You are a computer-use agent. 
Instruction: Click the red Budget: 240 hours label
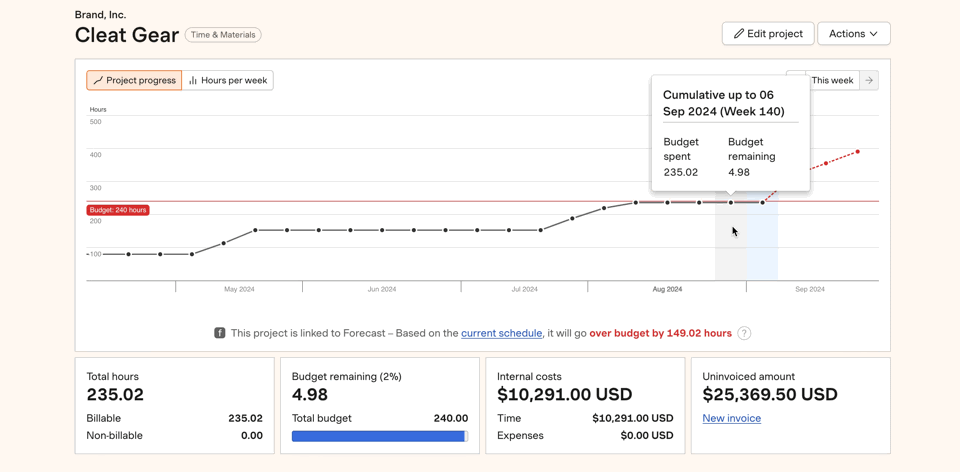click(118, 210)
